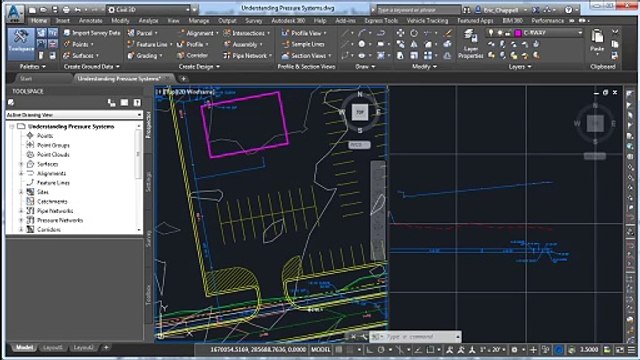Toggle ortho mode in status bar
640x360 pixels.
pos(369,349)
